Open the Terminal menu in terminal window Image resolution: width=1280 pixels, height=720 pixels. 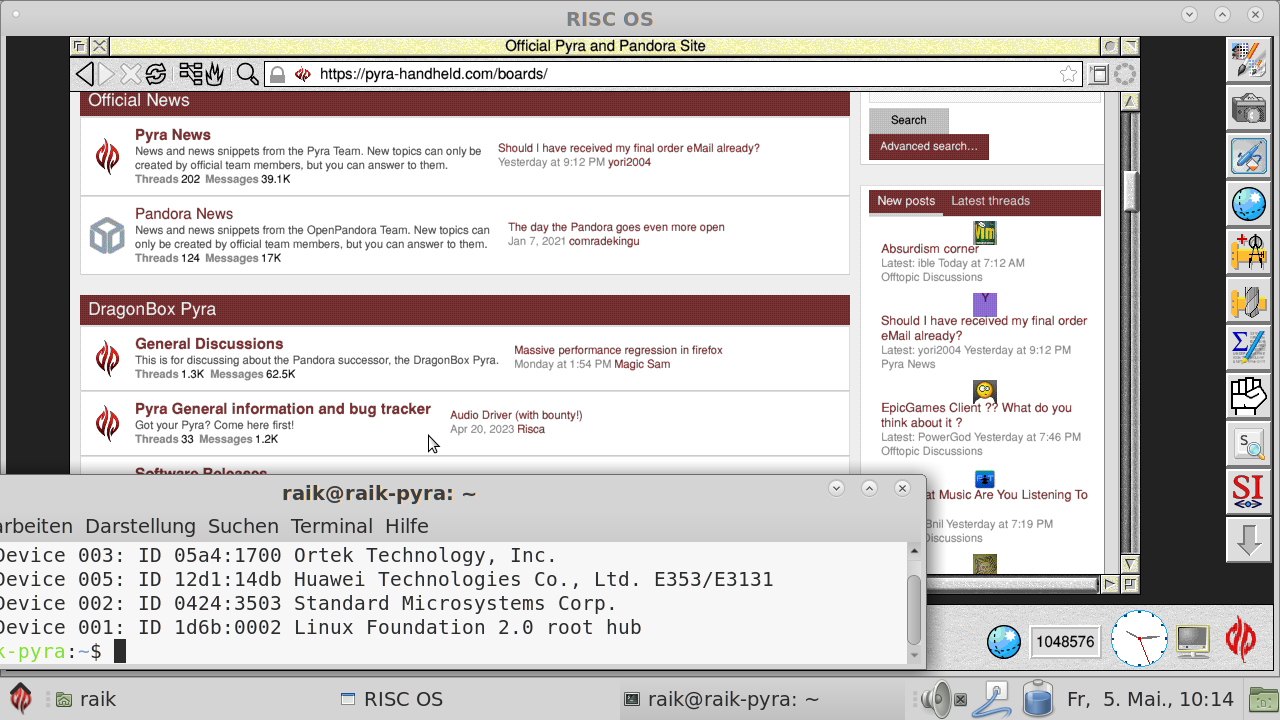pyautogui.click(x=331, y=526)
